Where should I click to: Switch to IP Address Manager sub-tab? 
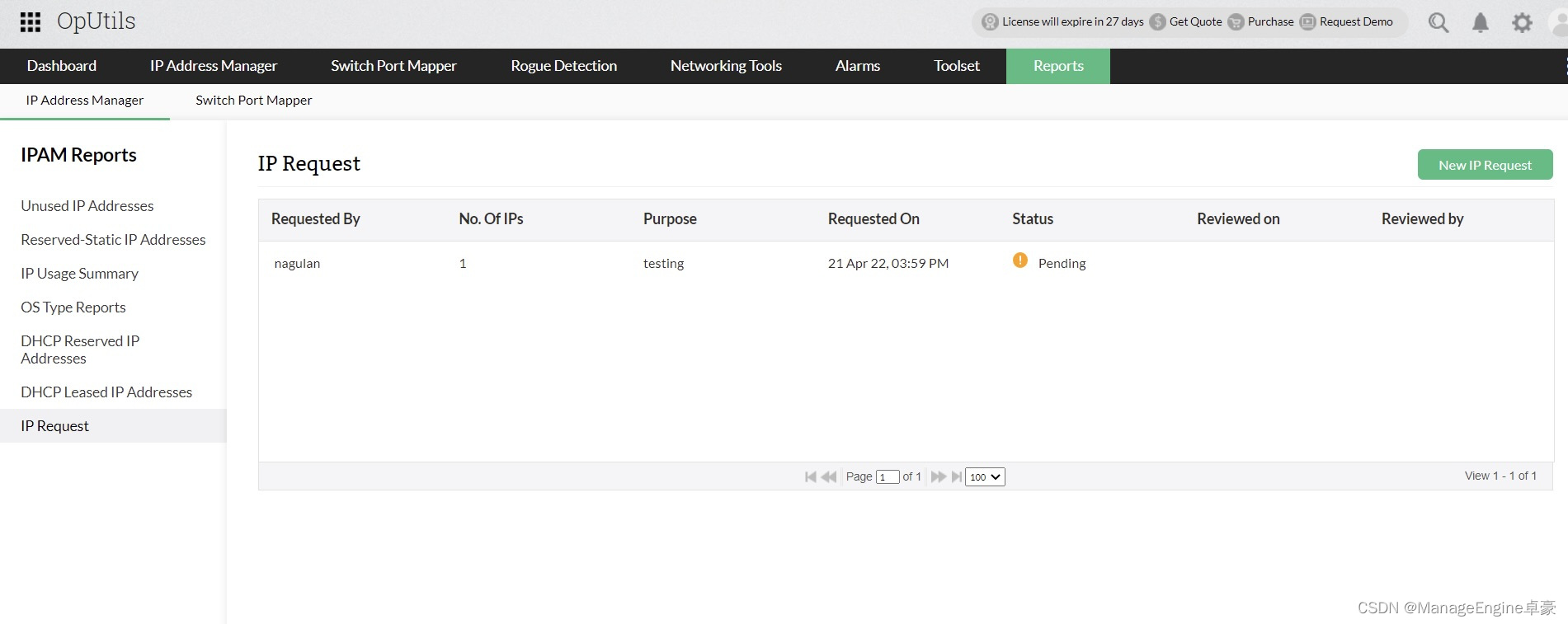(85, 101)
